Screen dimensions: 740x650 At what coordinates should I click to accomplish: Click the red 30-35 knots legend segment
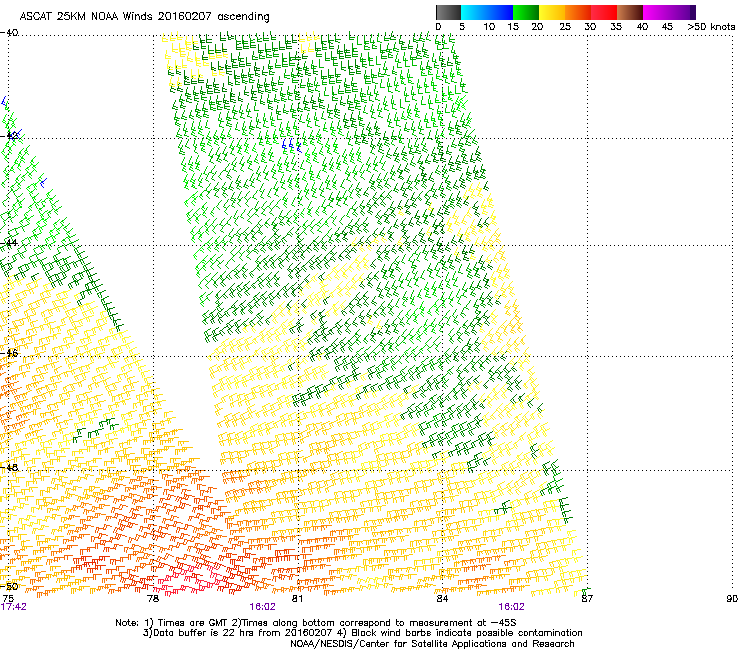pos(604,12)
